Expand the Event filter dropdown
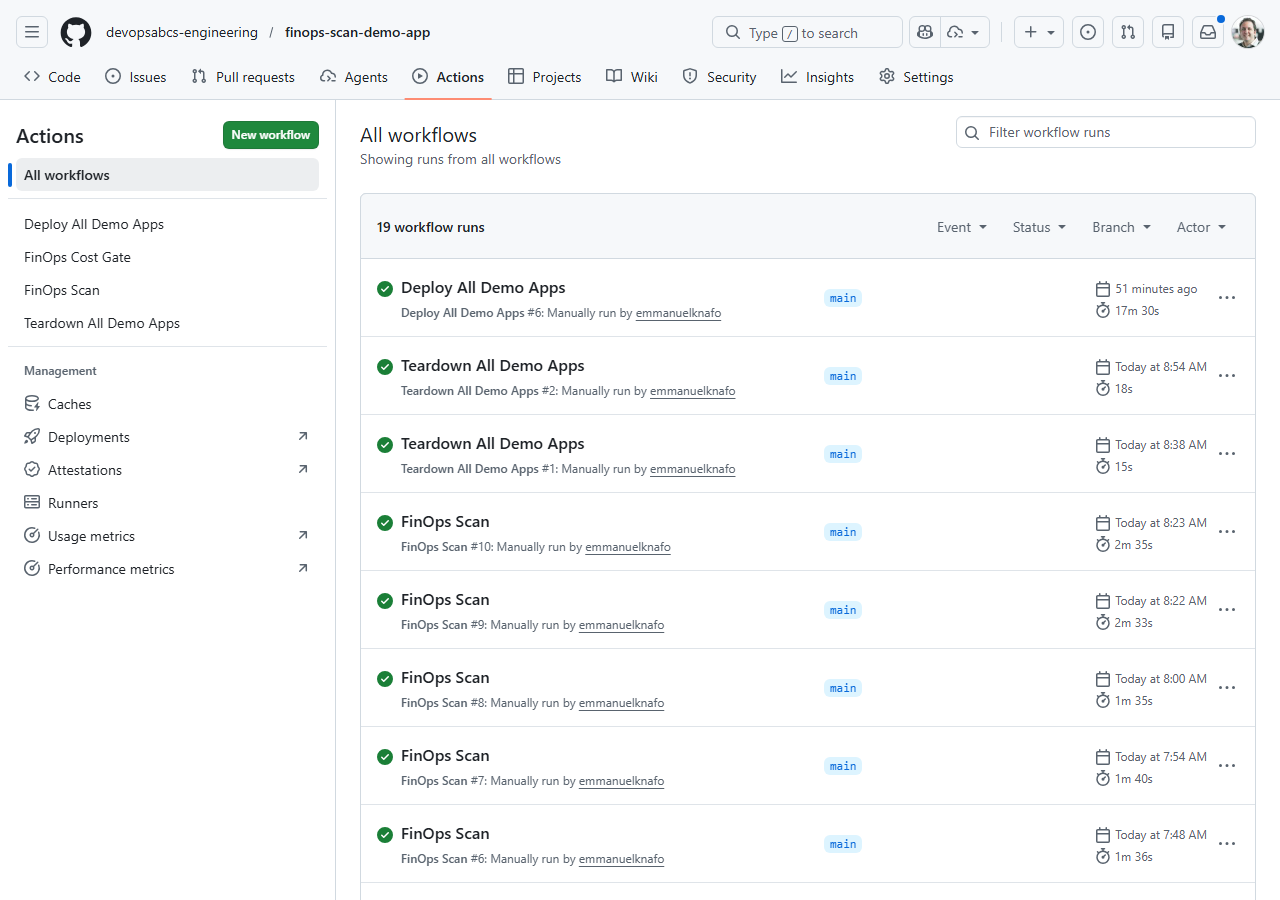 (x=961, y=227)
